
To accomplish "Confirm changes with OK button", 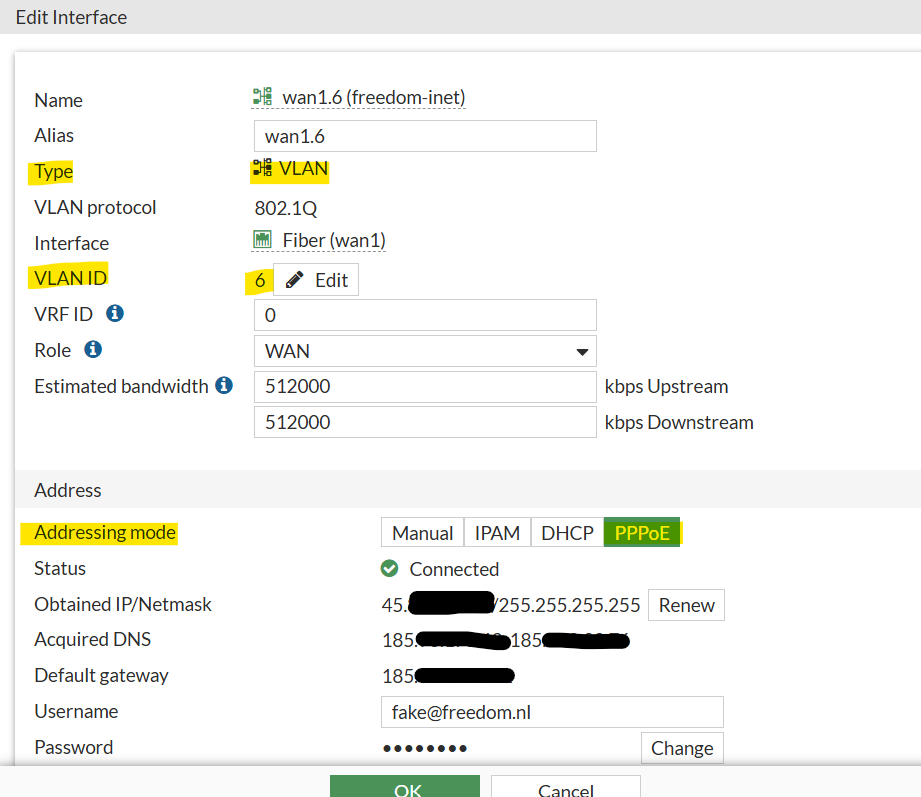I will (405, 787).
